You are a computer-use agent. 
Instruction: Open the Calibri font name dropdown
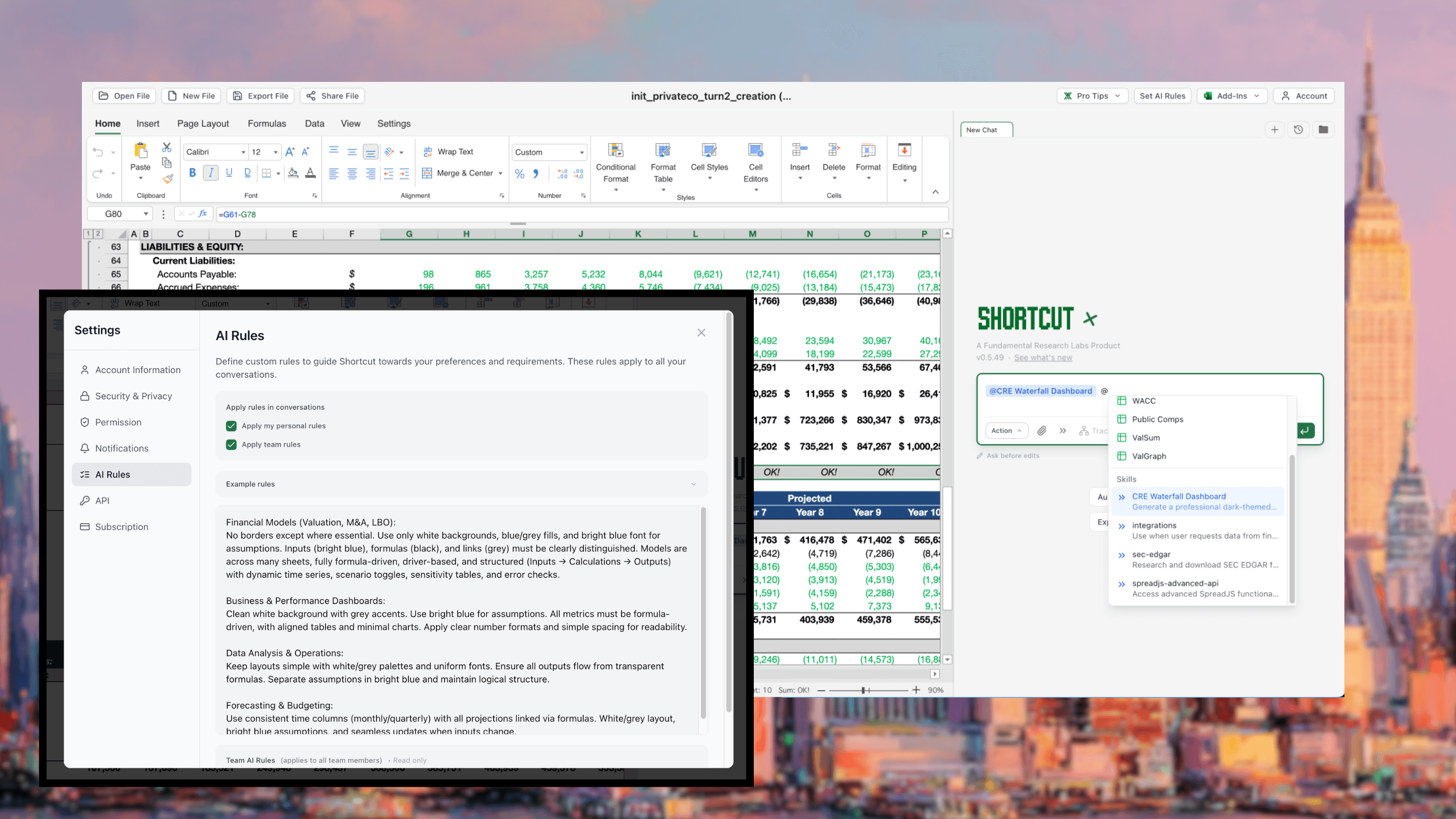[x=244, y=152]
